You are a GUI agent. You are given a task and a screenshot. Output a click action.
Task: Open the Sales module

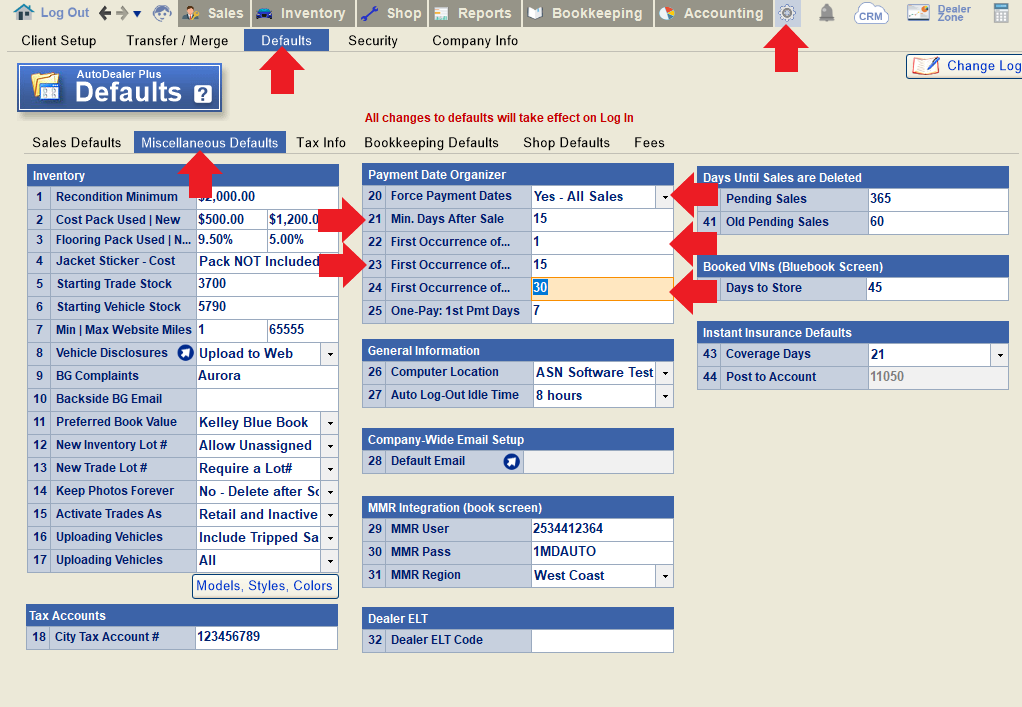point(212,13)
